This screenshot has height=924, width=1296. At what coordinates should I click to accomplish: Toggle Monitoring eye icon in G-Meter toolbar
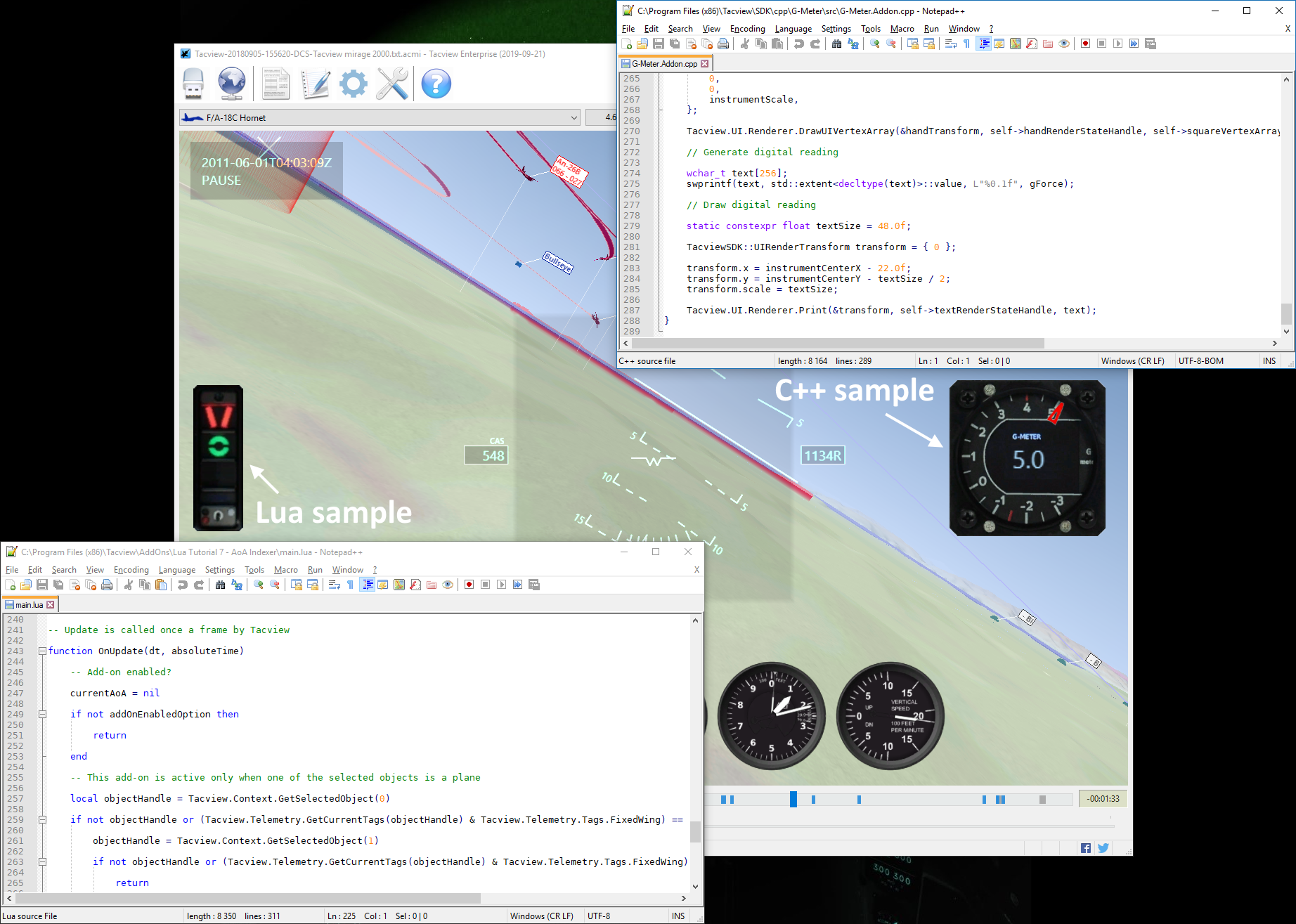(x=1064, y=44)
